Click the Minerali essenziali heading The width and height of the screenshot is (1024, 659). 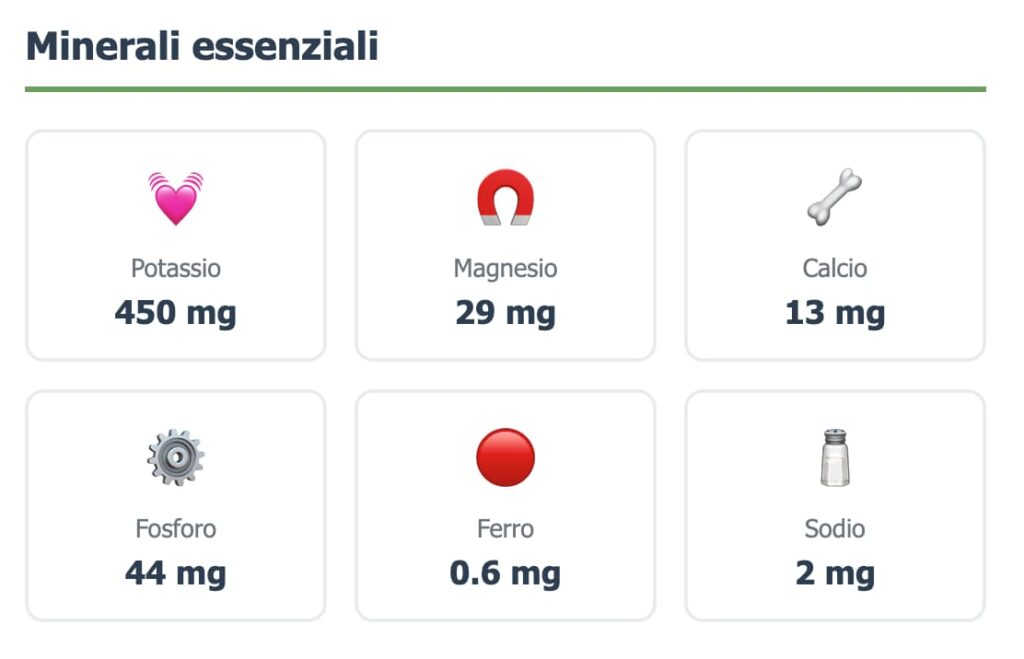[202, 46]
